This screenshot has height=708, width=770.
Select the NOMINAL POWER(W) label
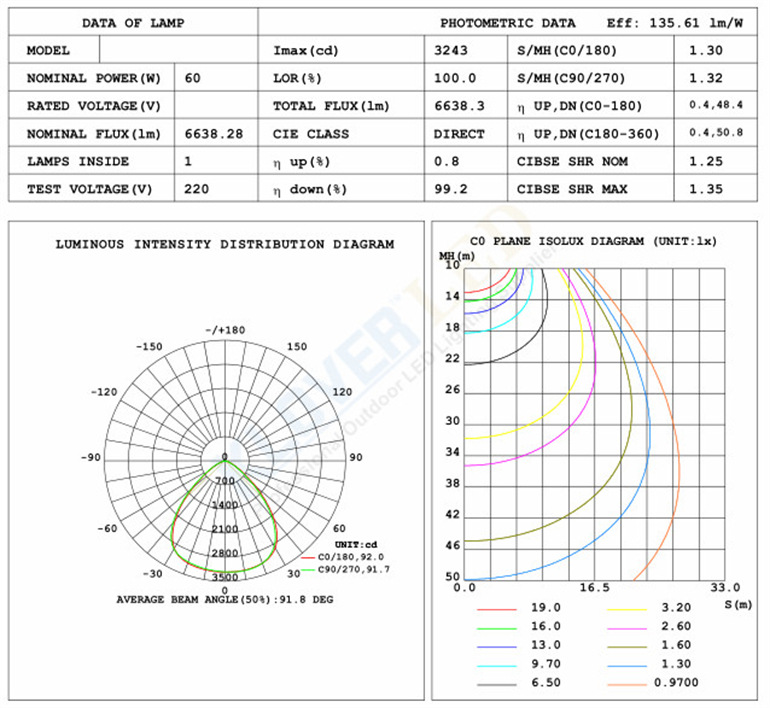click(93, 78)
